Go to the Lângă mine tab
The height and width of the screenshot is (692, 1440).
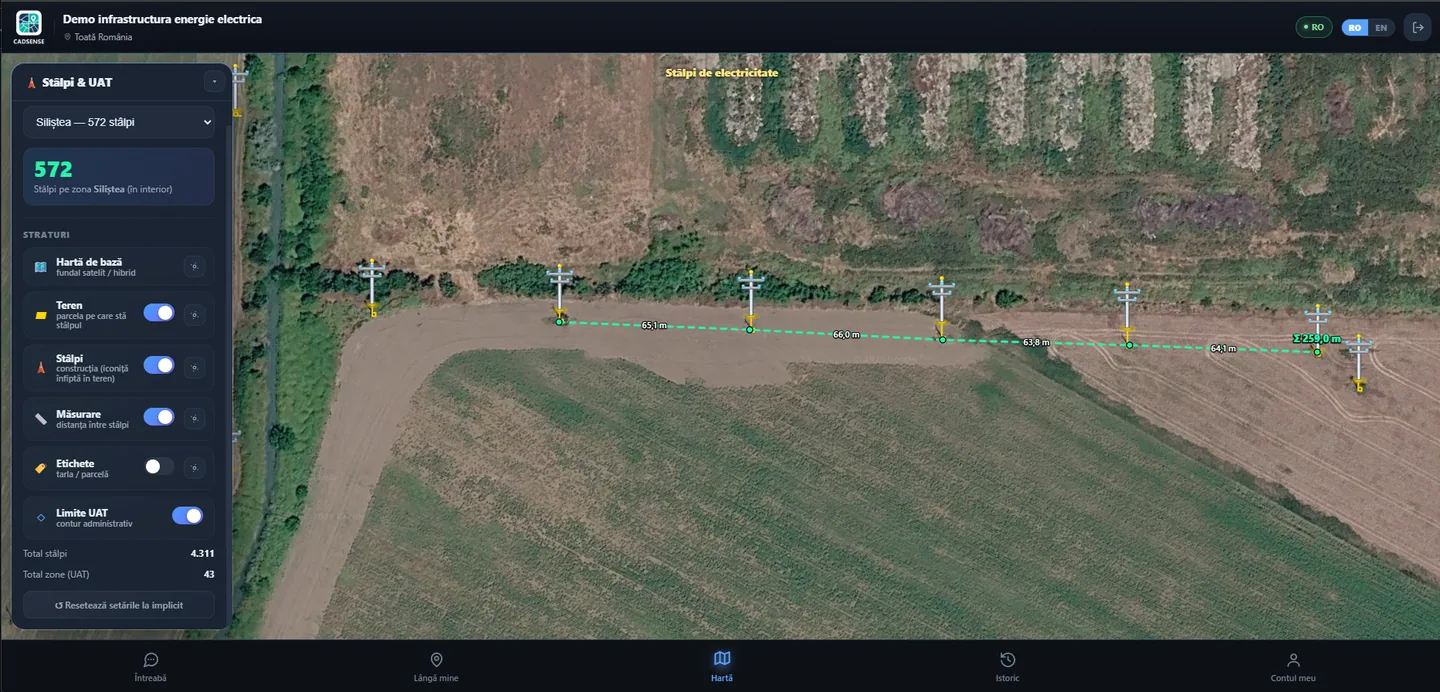coord(436,667)
